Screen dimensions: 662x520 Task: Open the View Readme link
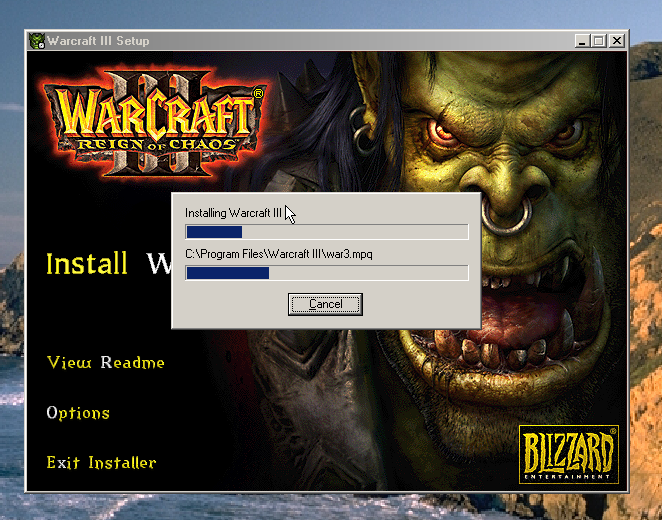(106, 363)
